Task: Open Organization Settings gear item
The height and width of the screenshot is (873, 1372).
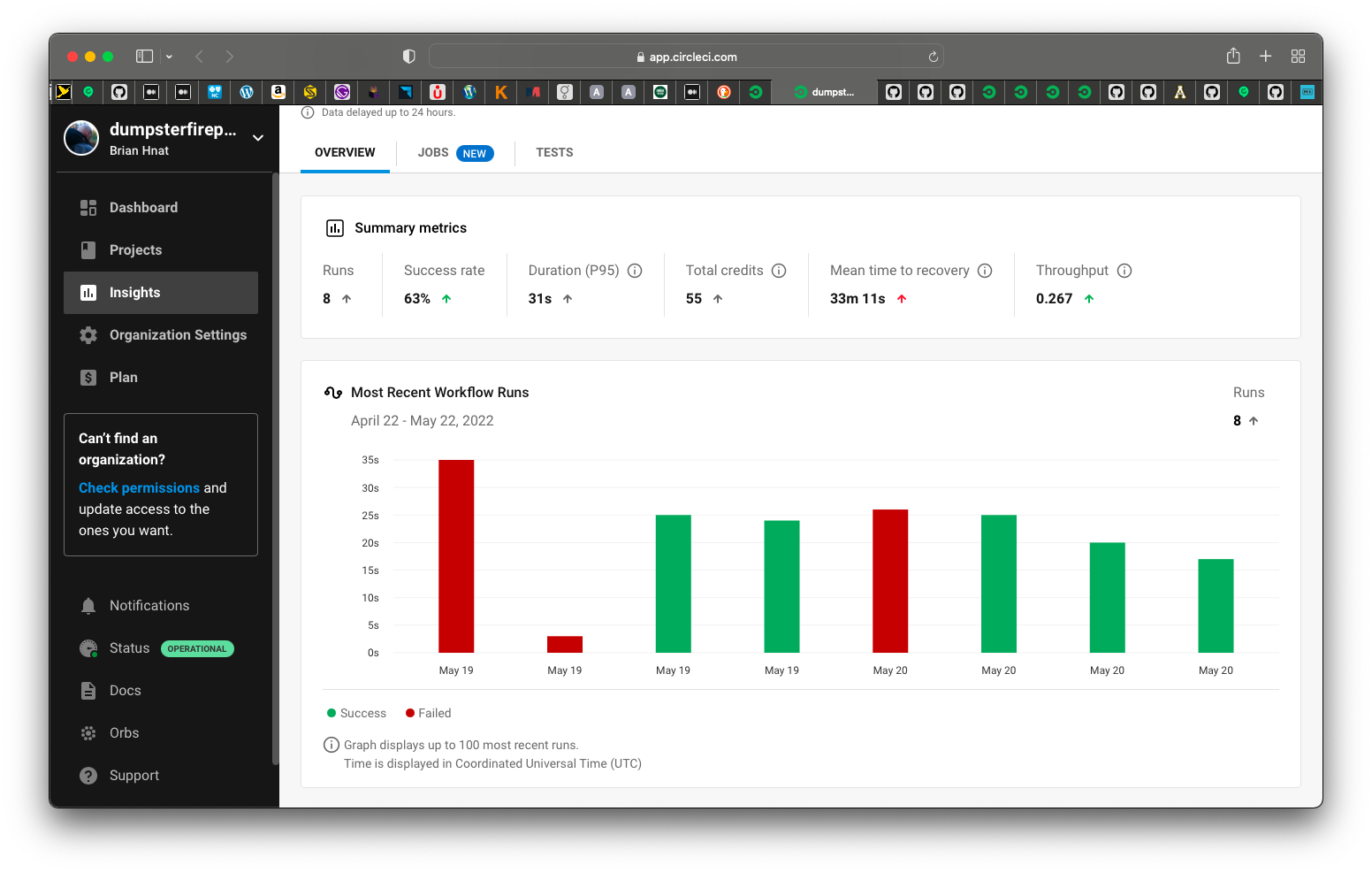Action: pos(161,335)
